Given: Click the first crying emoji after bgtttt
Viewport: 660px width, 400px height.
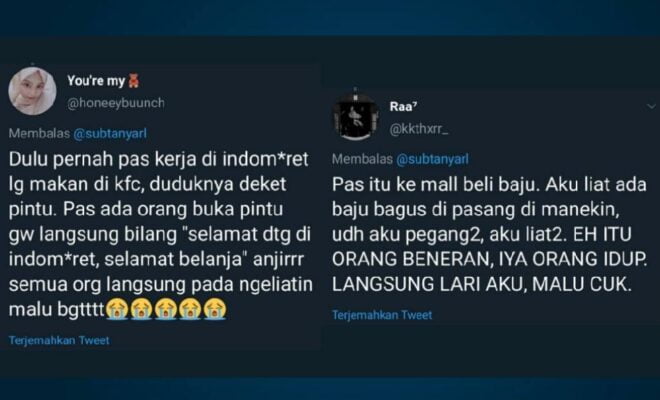Looking at the screenshot, I should [117, 309].
